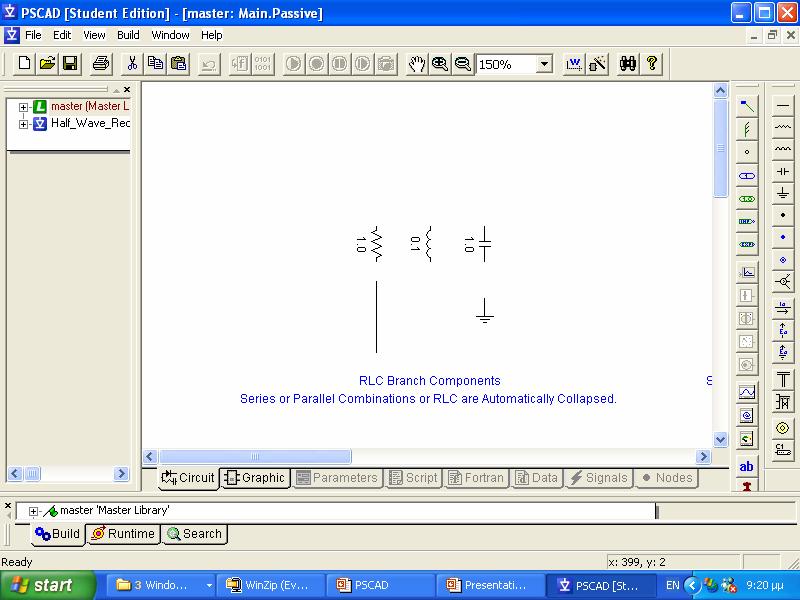Add a graph frame with sine wave icon
The width and height of the screenshot is (800, 600).
746,392
